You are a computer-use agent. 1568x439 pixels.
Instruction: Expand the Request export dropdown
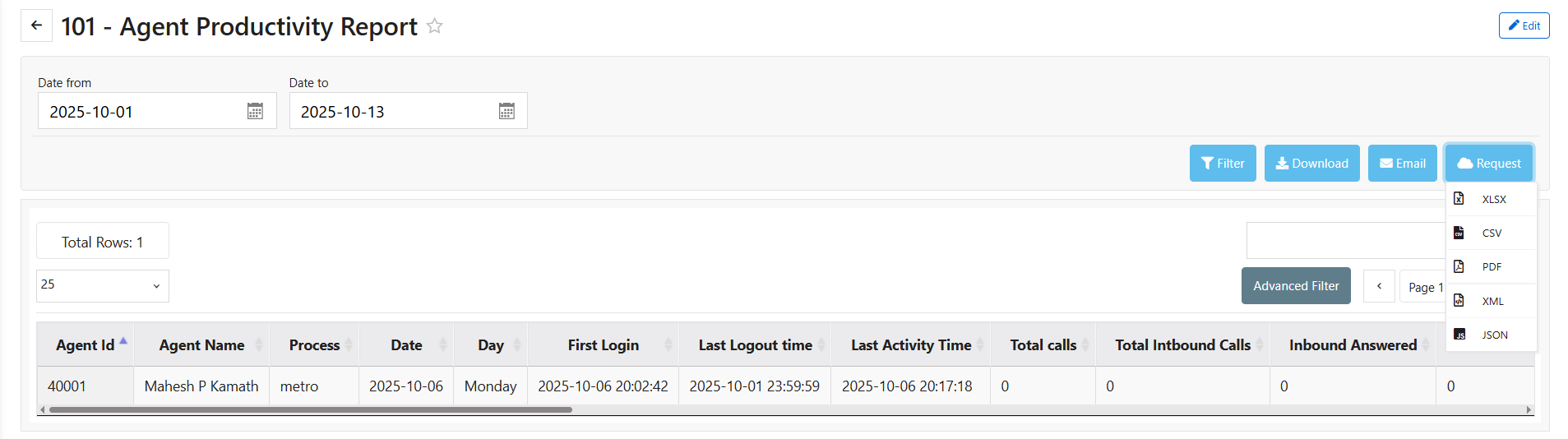point(1488,163)
